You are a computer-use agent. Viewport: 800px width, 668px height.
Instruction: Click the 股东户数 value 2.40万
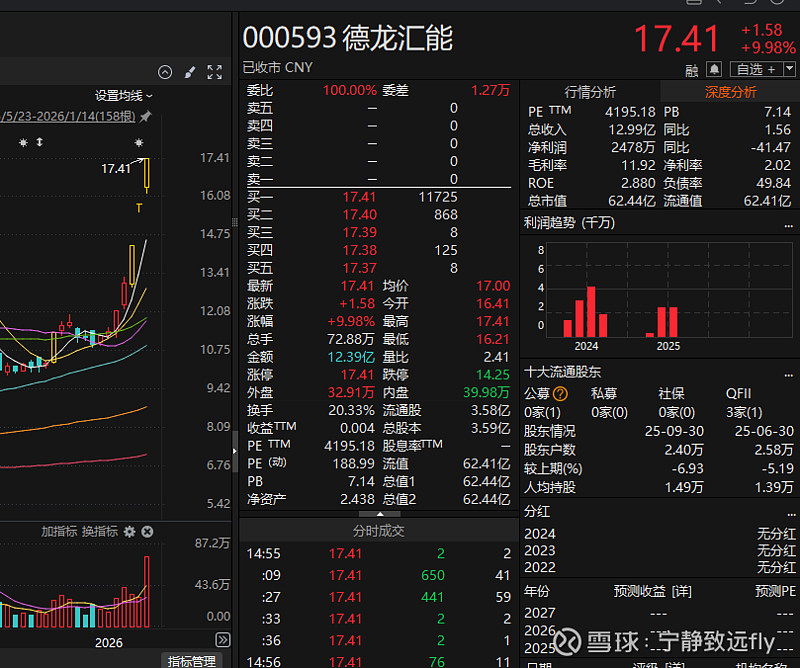684,450
